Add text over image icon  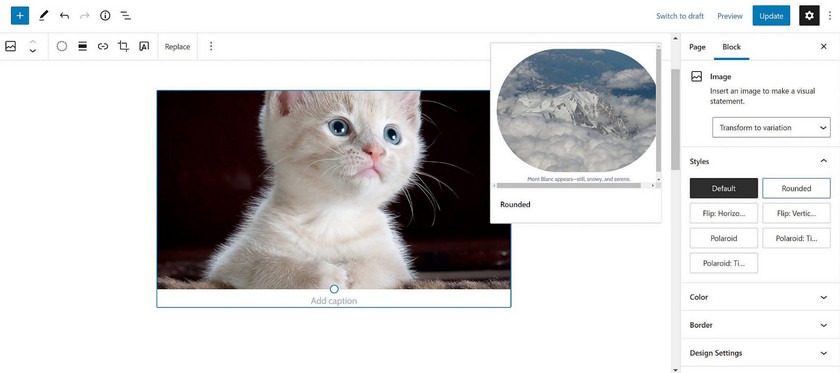[x=144, y=47]
